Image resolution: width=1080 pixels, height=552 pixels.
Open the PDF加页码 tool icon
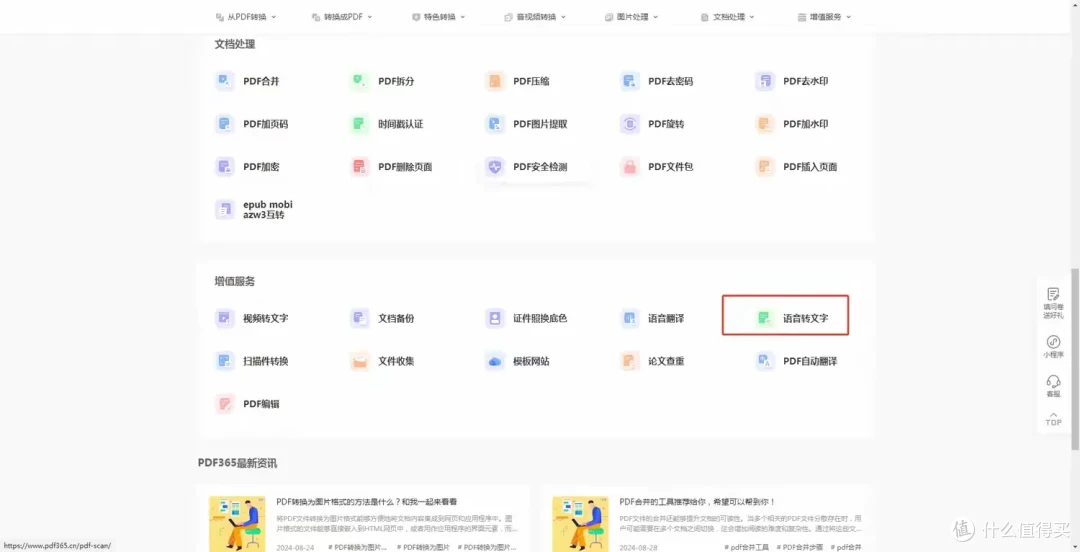point(225,124)
